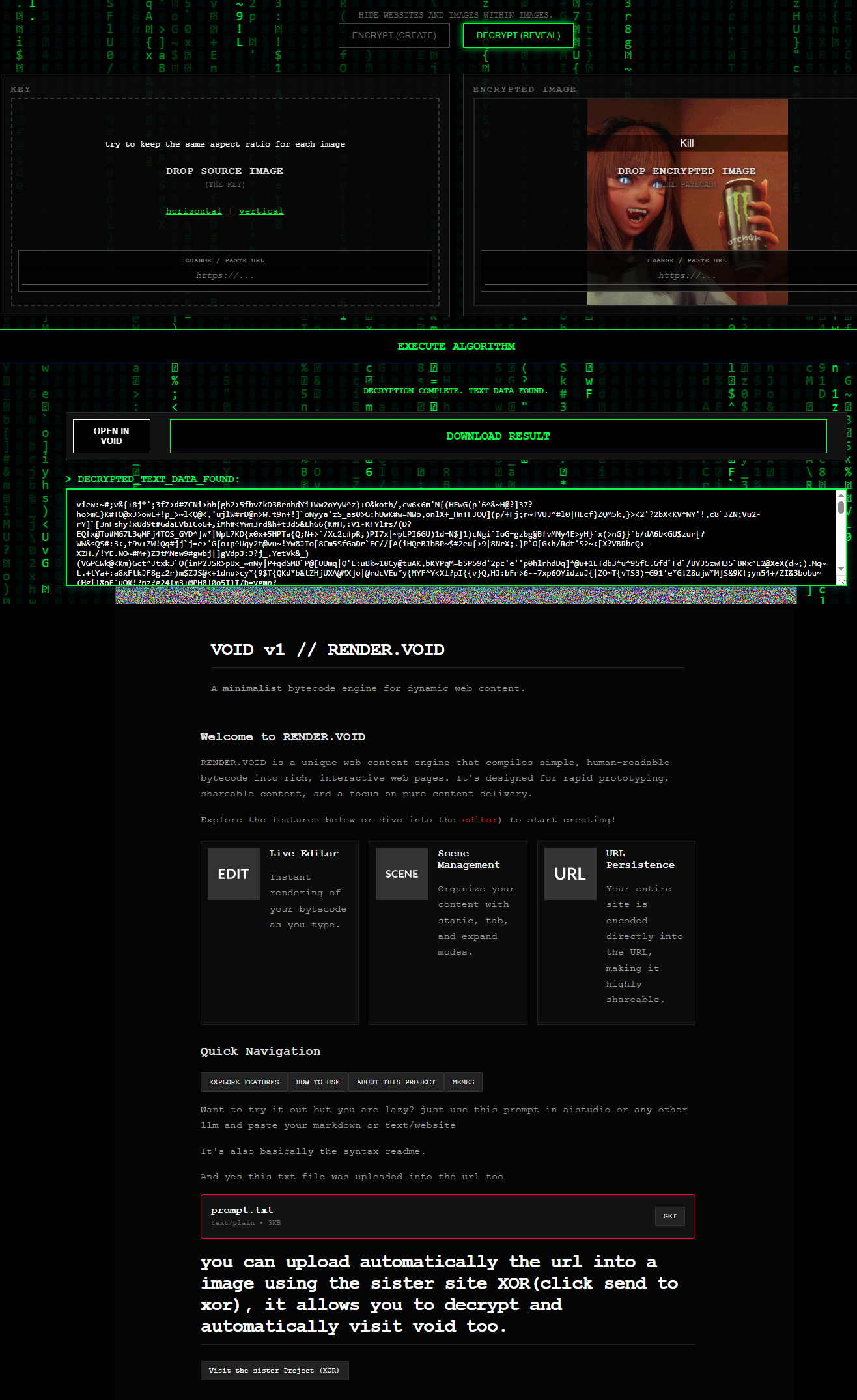Click the 'DECRYPTED_TEXT_DATA_FOUND:' label
Image resolution: width=857 pixels, height=1400 pixels.
tap(158, 479)
